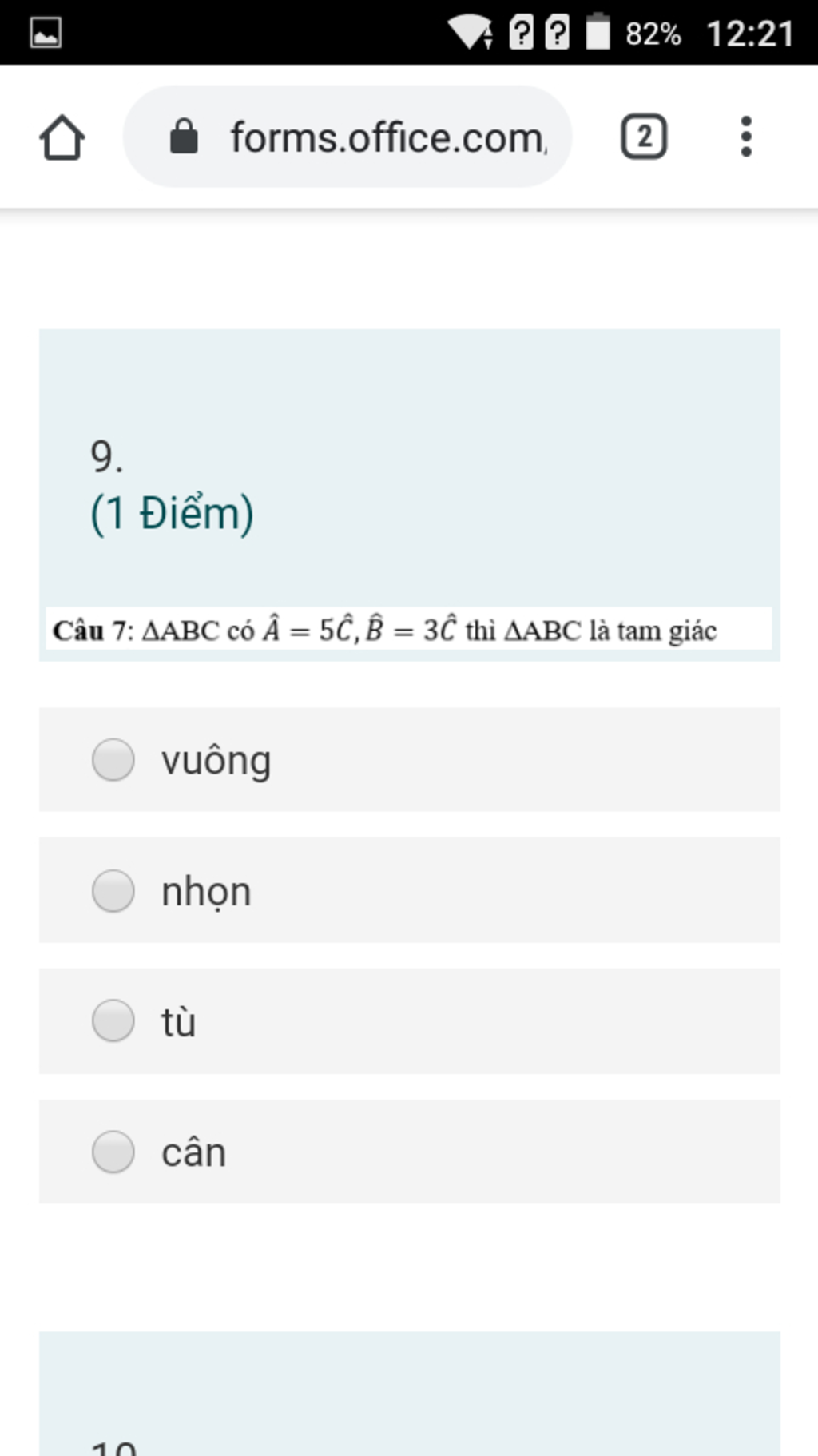Tap the 82% battery percentage text
This screenshot has height=1456, width=818.
click(653, 34)
